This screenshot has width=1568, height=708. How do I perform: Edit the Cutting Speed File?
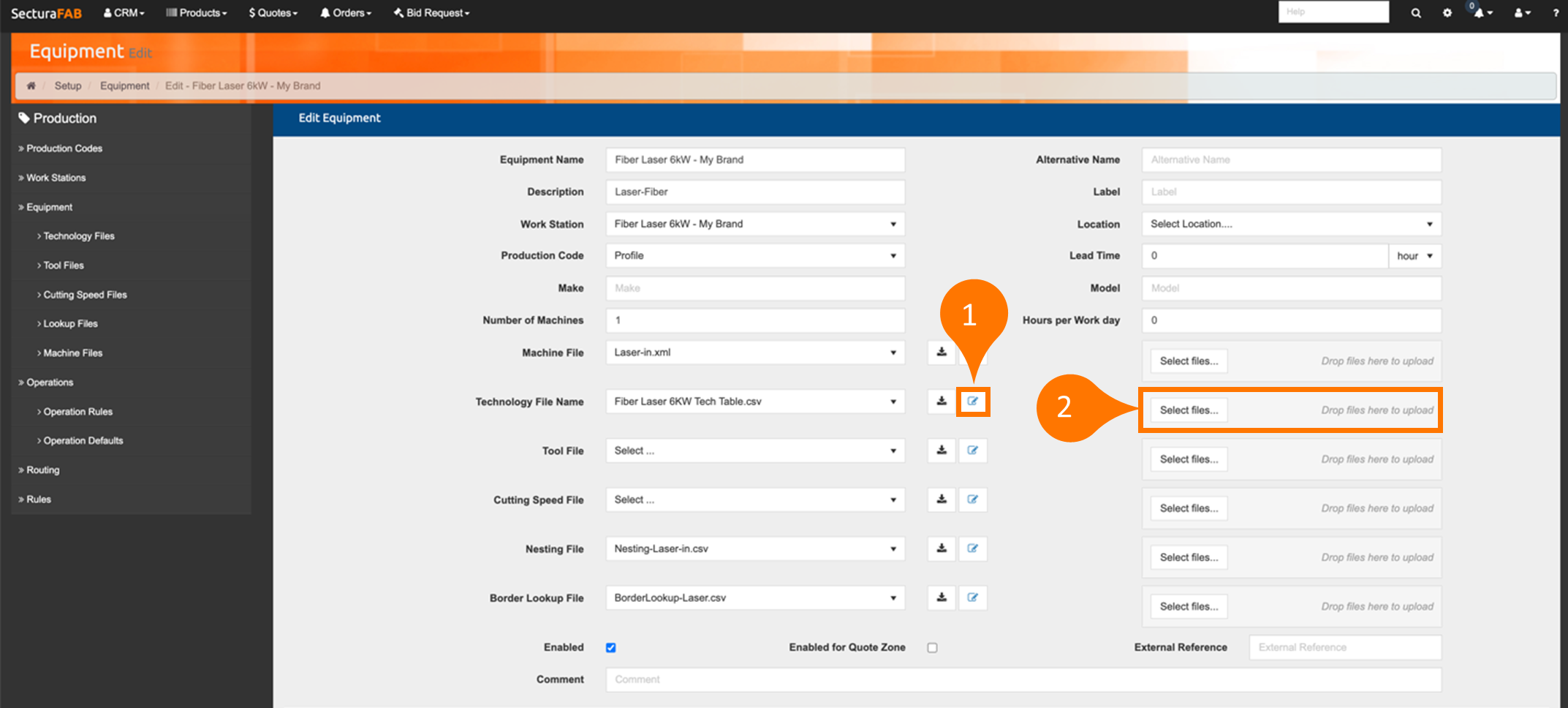(x=973, y=500)
